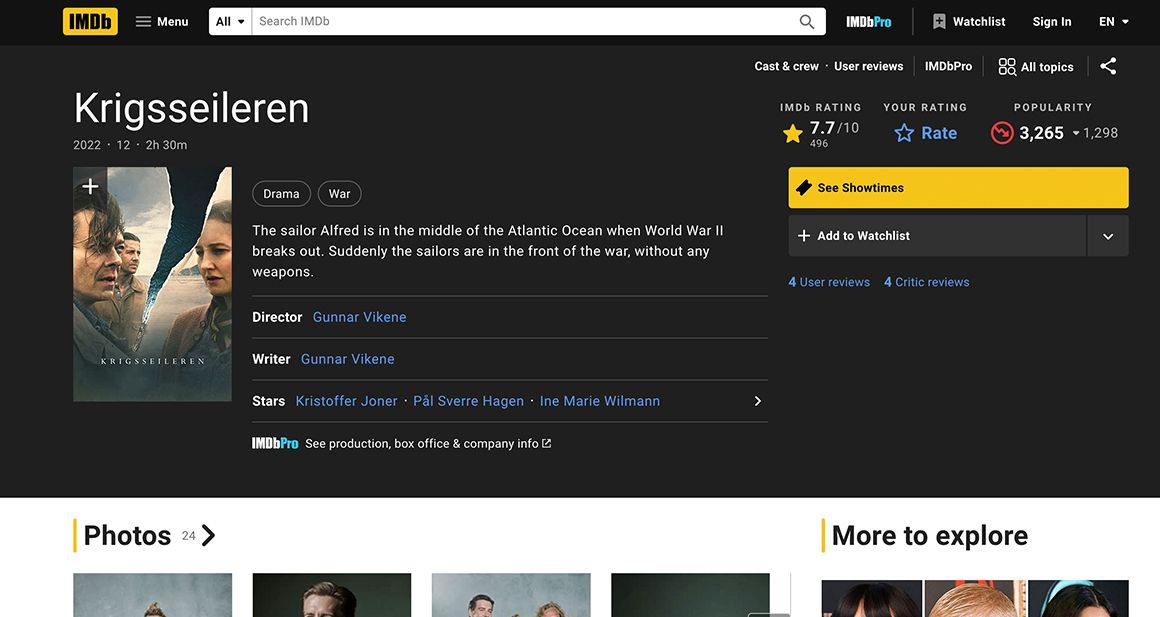Open the second photo thumbnail
Screen dimensions: 1160x617
[331, 595]
